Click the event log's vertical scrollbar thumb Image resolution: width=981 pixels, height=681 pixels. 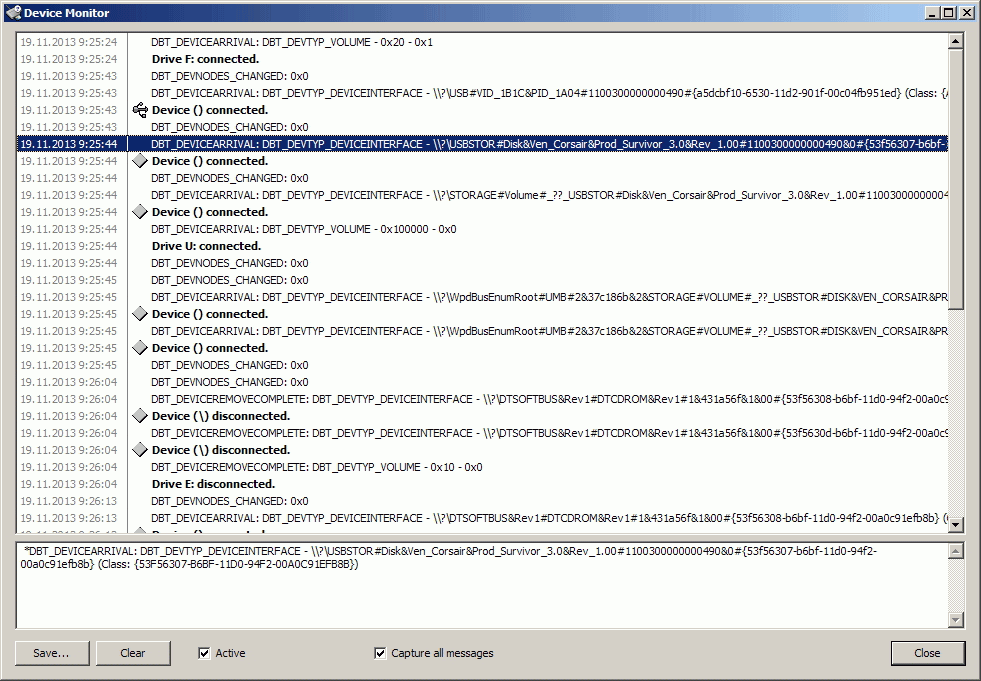955,180
